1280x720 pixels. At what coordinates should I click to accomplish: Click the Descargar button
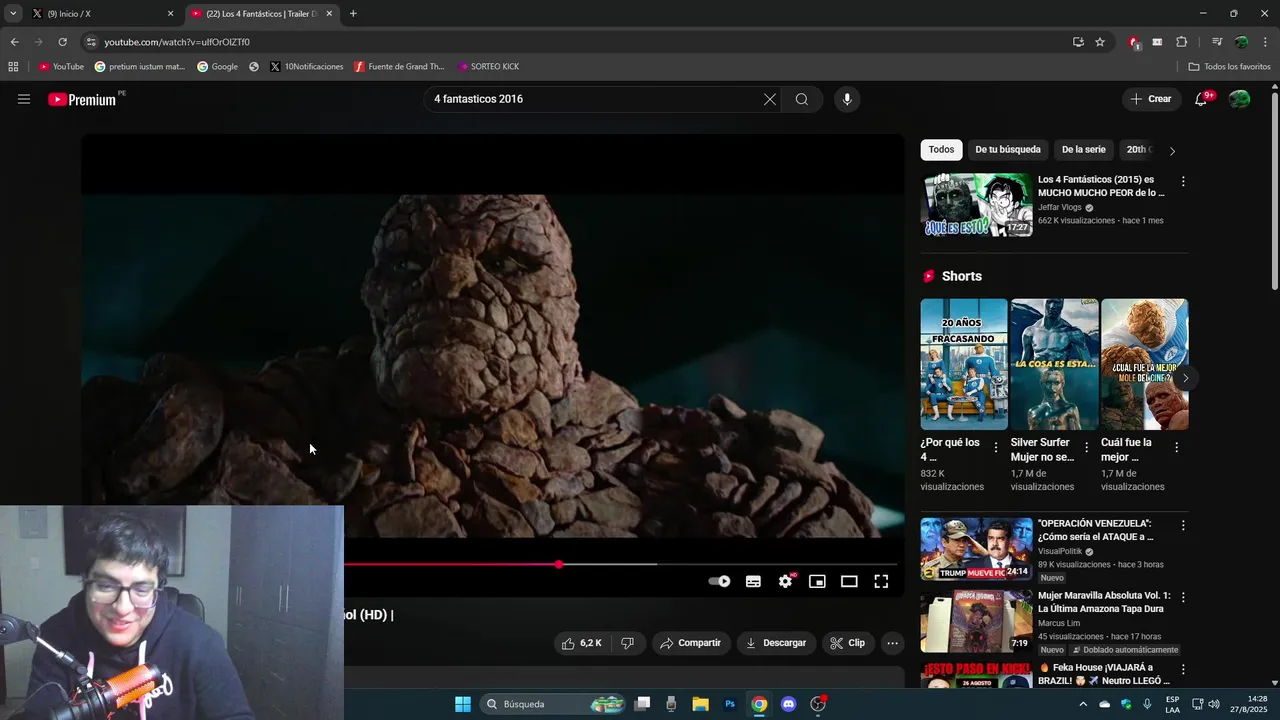pos(776,643)
